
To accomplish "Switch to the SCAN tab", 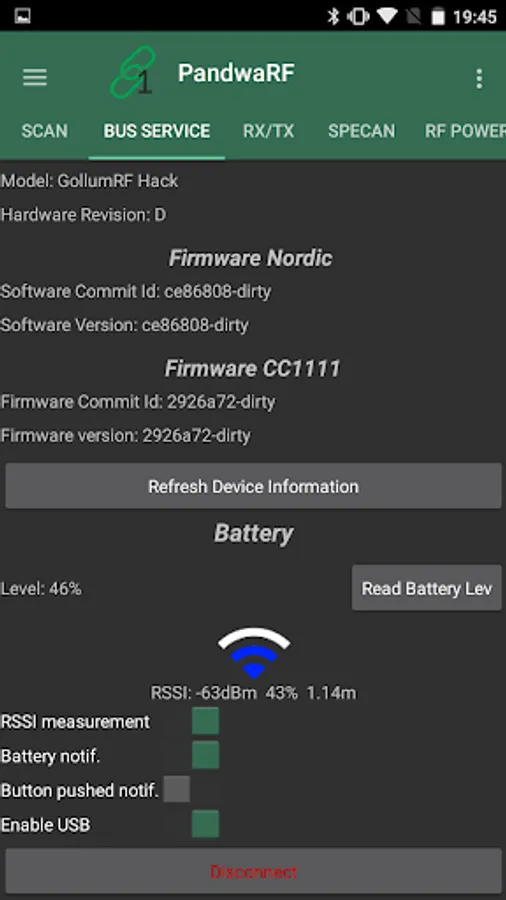I will 45,131.
